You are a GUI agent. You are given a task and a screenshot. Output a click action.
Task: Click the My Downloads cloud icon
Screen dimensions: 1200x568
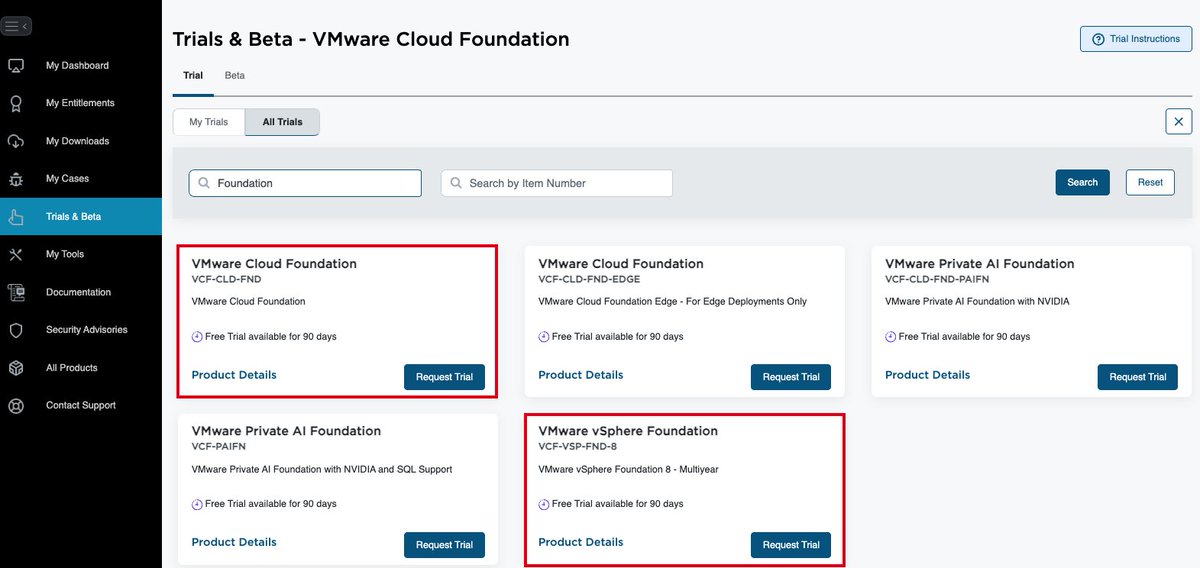[16, 141]
